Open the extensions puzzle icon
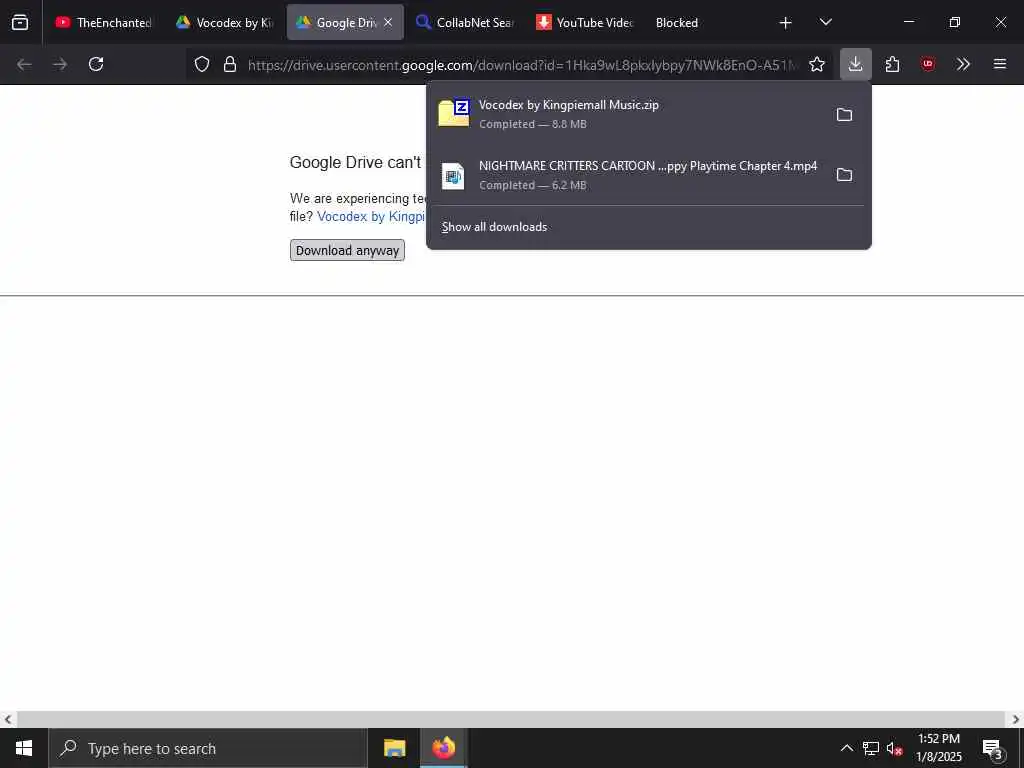The height and width of the screenshot is (768, 1024). [x=892, y=64]
